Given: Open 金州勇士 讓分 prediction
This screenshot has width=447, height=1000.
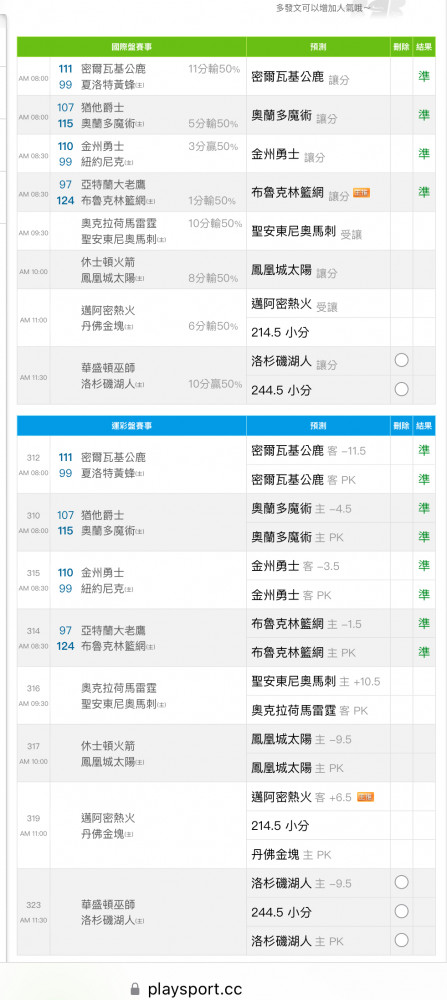Looking at the screenshot, I should click(x=288, y=155).
